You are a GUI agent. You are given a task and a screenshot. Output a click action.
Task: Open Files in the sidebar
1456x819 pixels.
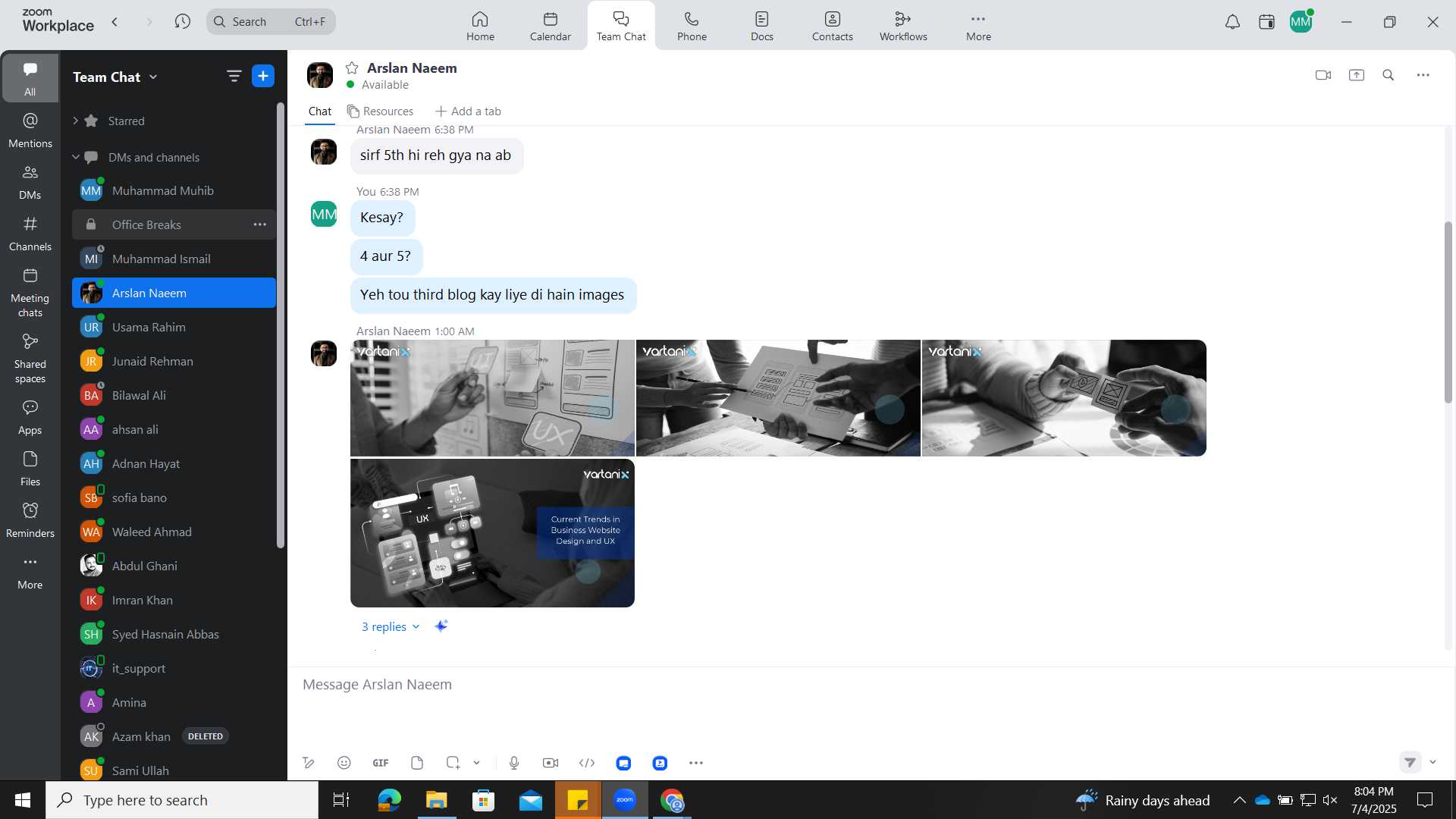(x=30, y=469)
